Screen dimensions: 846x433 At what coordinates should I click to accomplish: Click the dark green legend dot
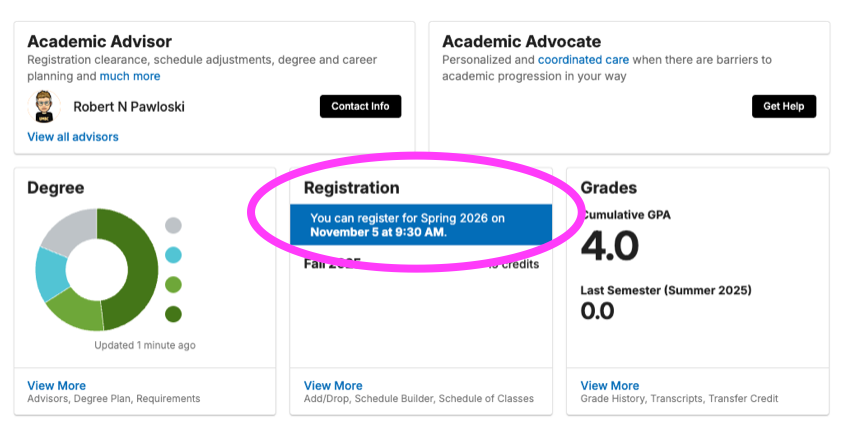click(173, 314)
